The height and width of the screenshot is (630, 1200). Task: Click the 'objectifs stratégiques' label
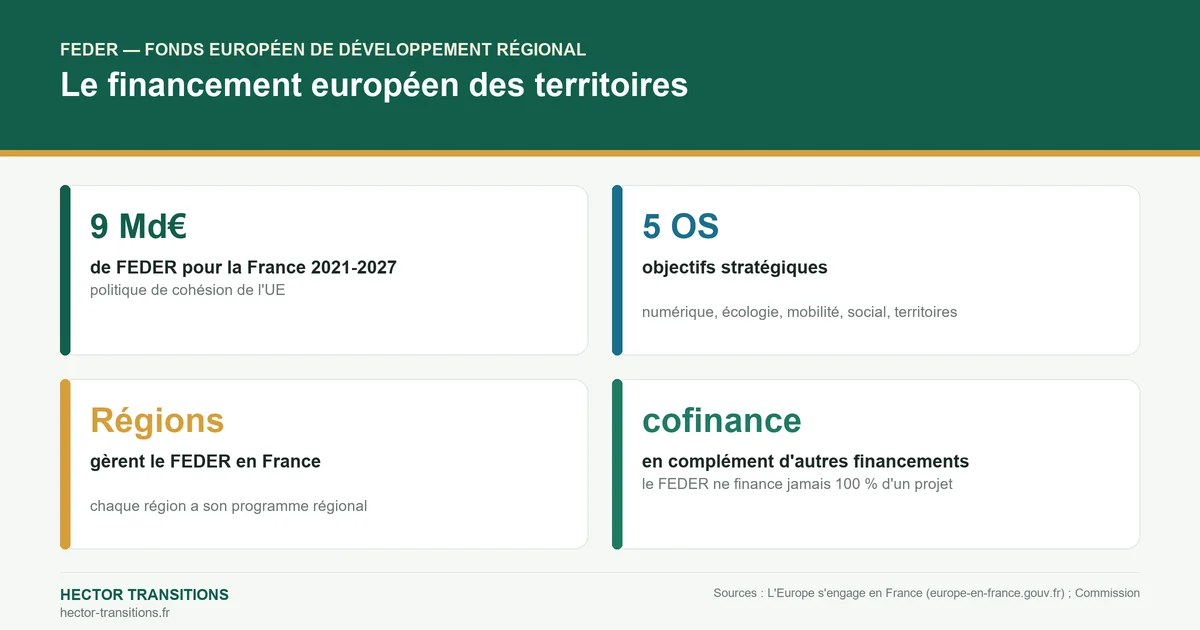tap(734, 268)
